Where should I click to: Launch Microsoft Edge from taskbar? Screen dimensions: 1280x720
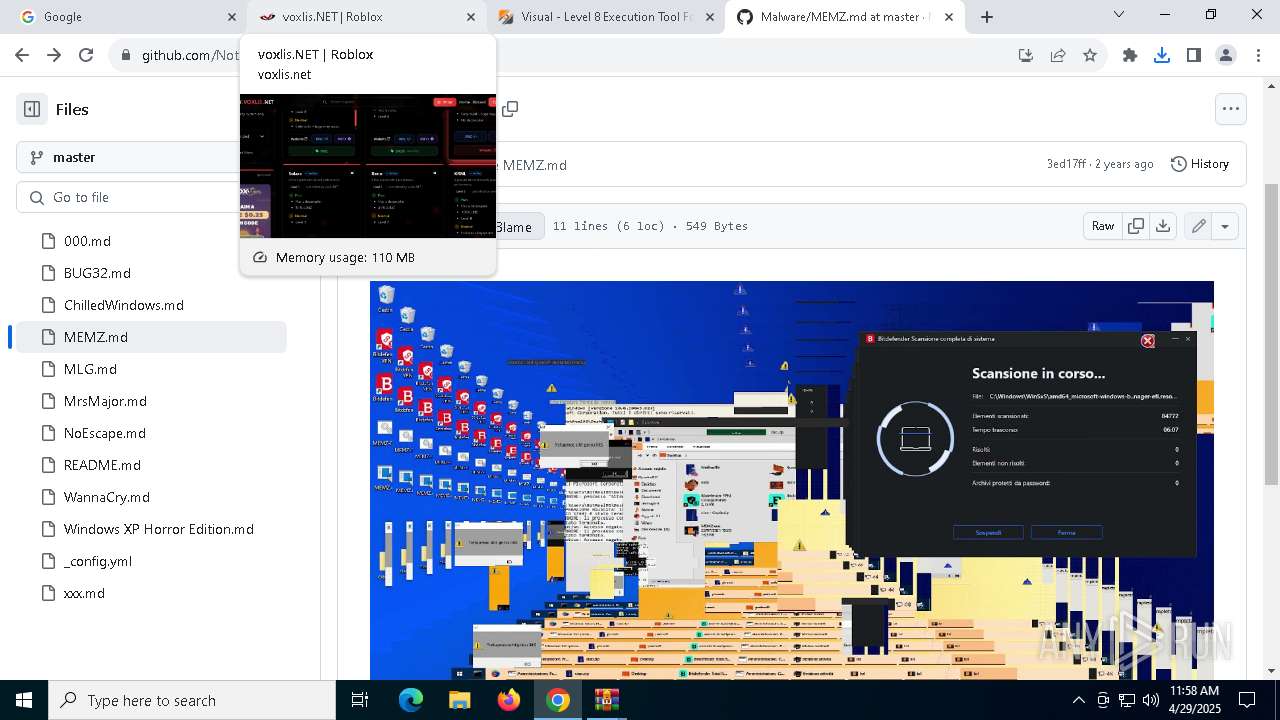[x=411, y=700]
